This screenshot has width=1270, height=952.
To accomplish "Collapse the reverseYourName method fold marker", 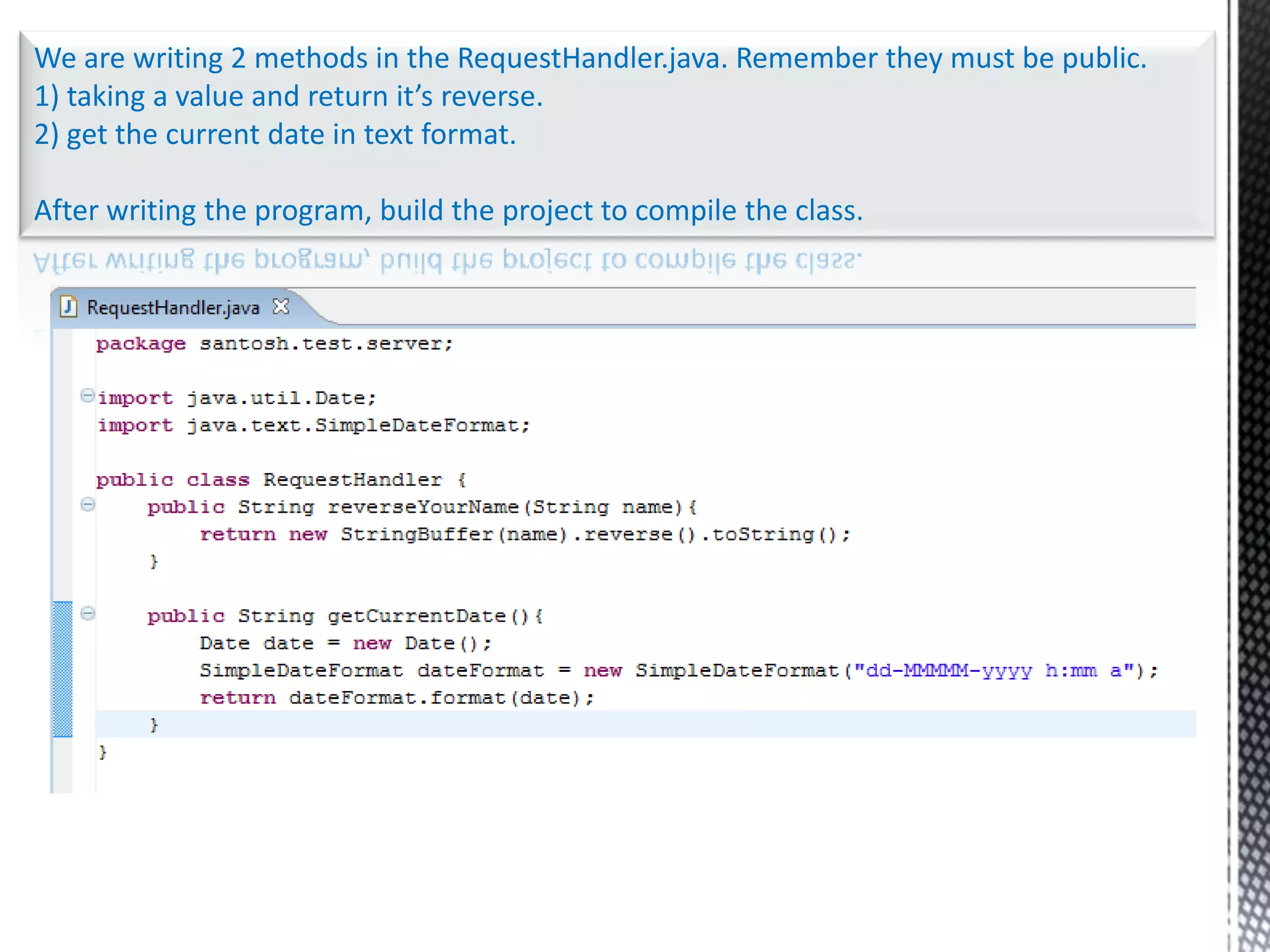I will pyautogui.click(x=88, y=505).
